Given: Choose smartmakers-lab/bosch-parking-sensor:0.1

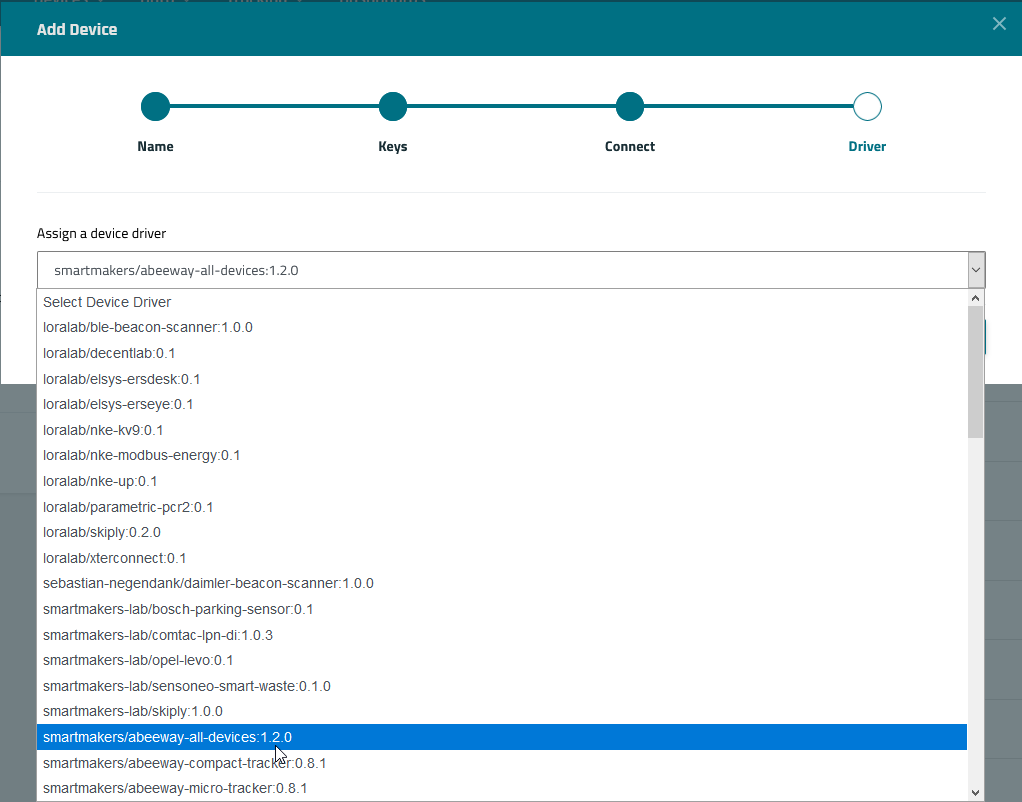Looking at the screenshot, I should [178, 609].
